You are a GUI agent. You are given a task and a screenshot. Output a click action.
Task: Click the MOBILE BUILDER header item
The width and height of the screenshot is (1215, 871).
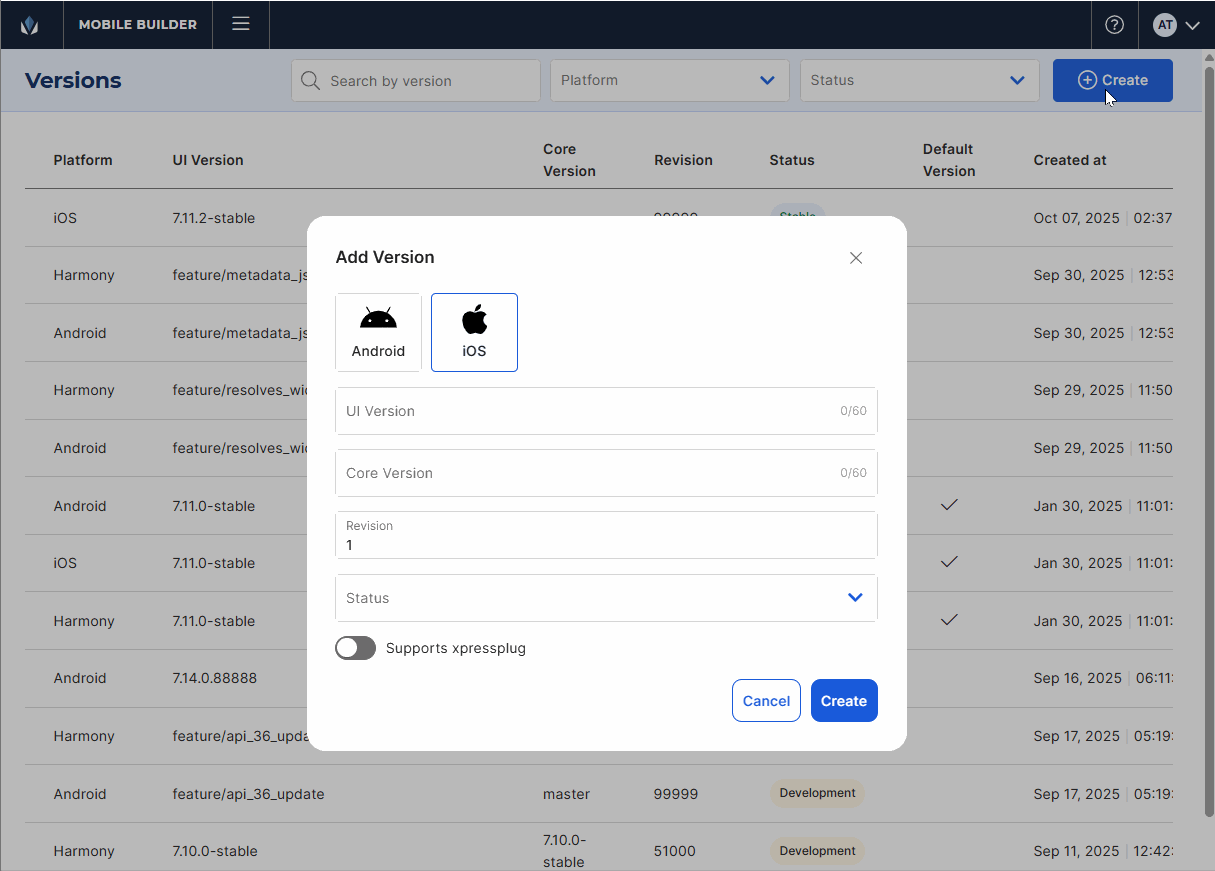[138, 25]
